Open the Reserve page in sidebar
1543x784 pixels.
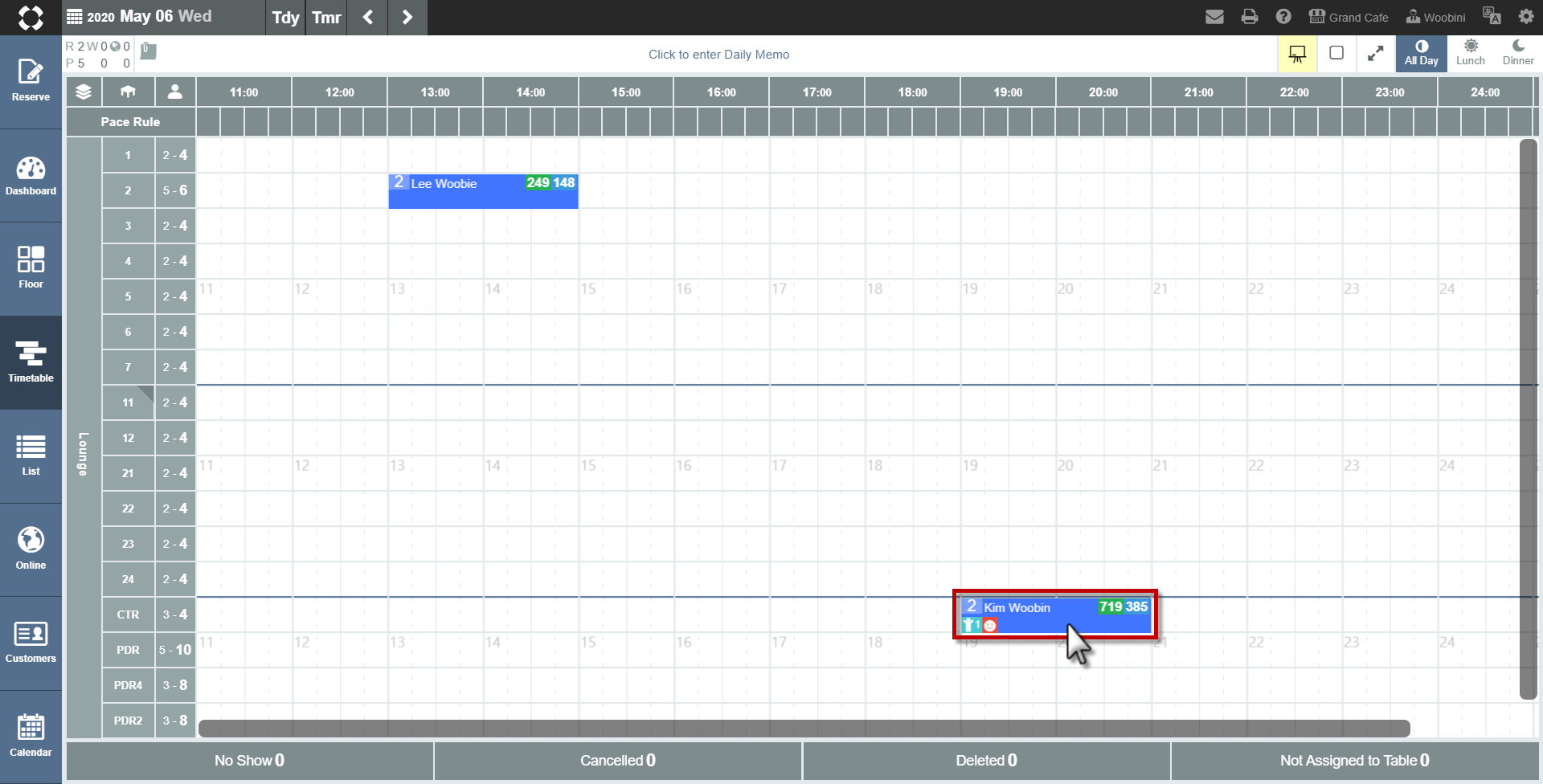[31, 82]
